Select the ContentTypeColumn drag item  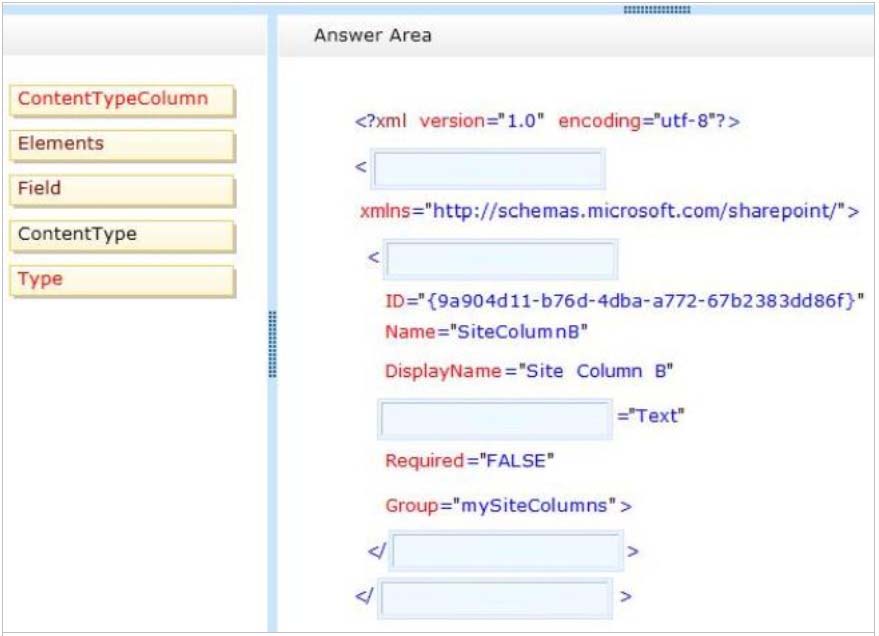click(122, 100)
